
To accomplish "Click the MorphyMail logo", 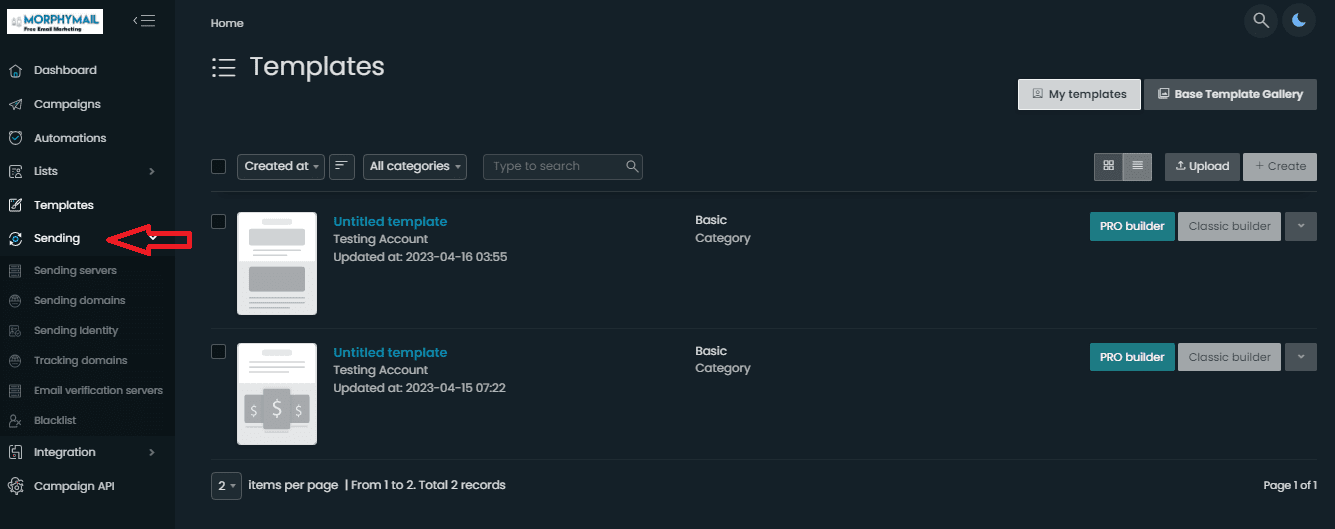I will point(55,21).
